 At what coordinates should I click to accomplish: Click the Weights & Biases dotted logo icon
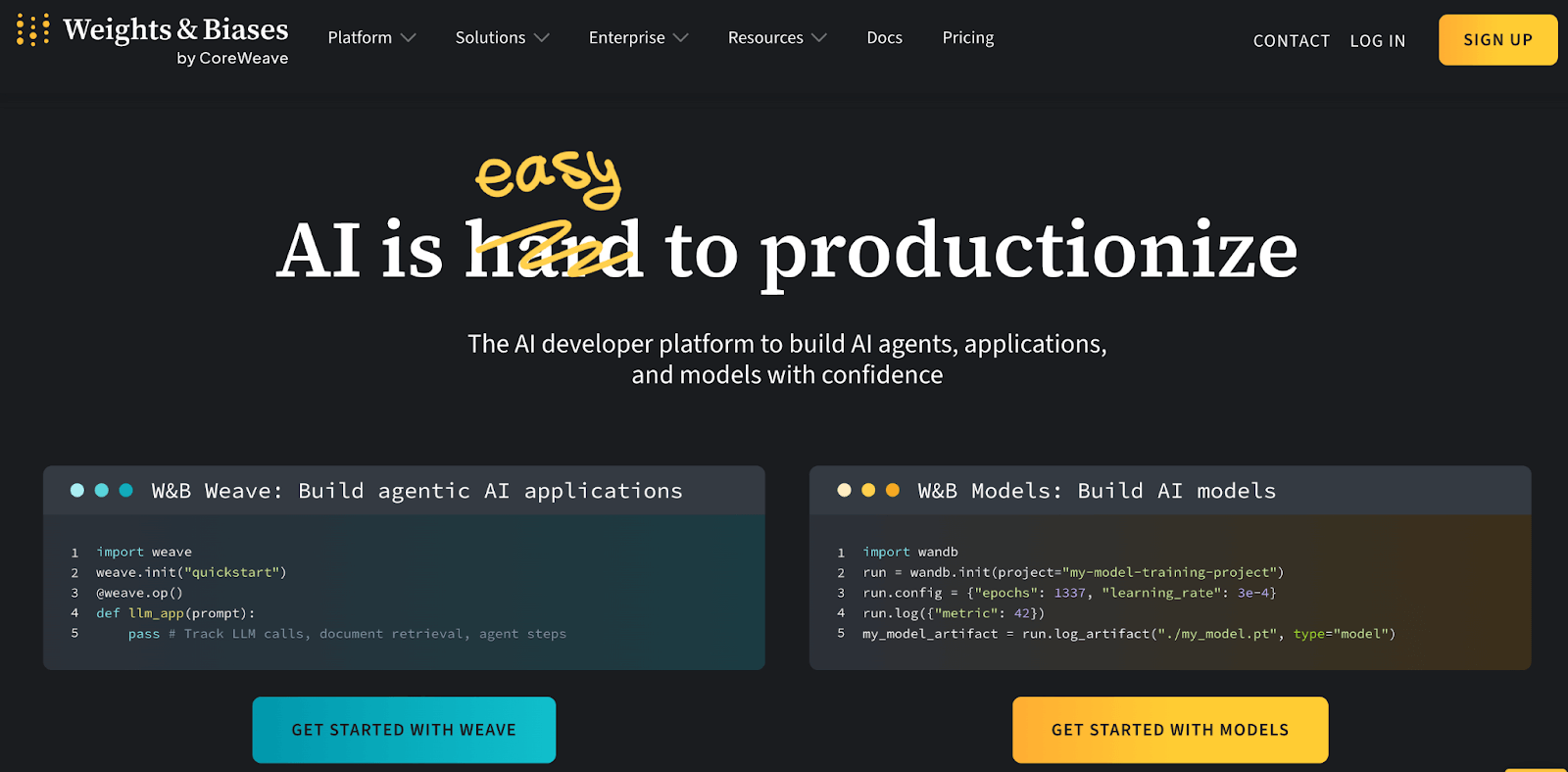point(32,30)
